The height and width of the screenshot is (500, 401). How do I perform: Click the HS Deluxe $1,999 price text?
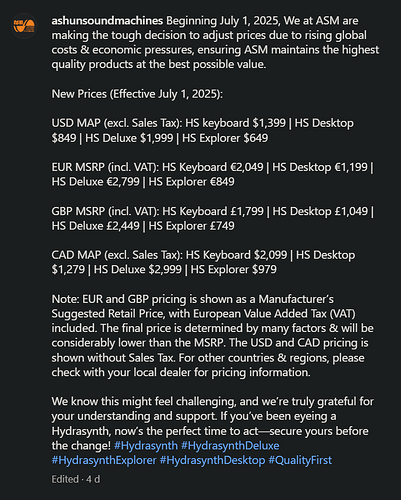129,138
